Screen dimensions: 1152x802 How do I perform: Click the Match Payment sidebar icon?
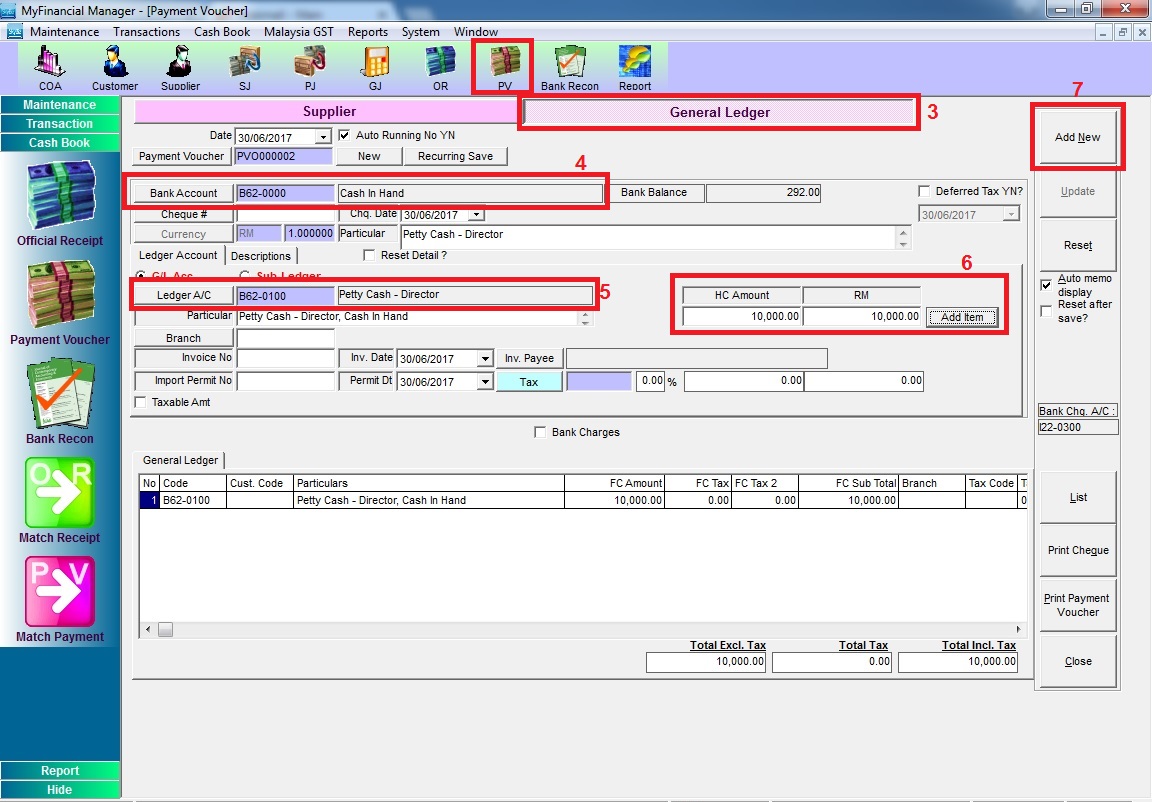coord(59,594)
